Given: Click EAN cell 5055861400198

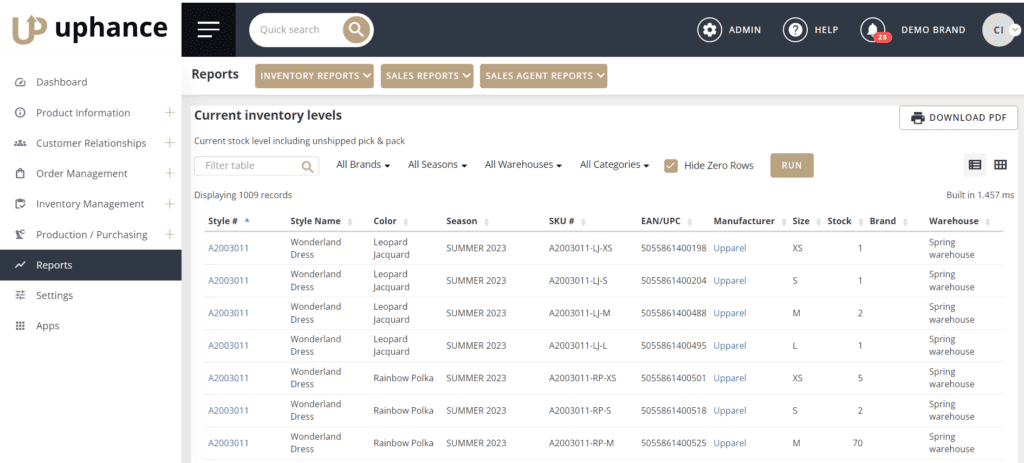Looking at the screenshot, I should click(674, 248).
